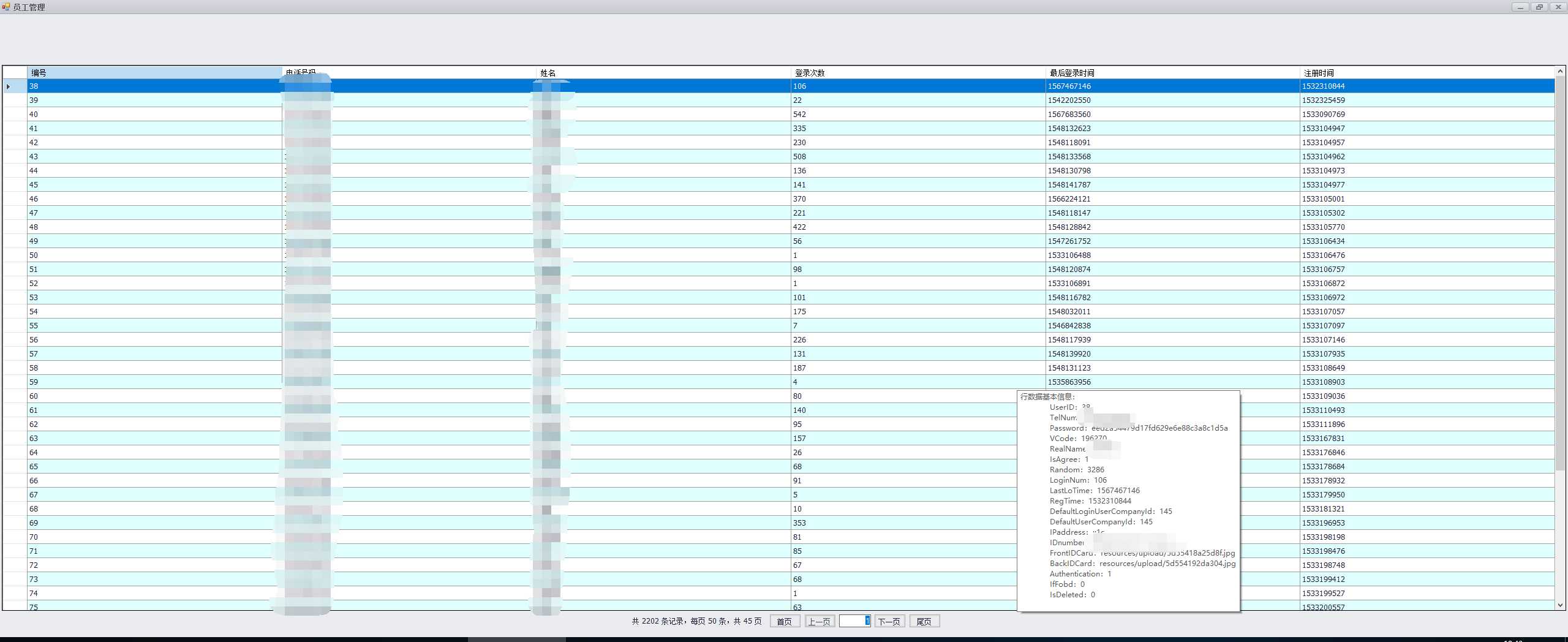This screenshot has height=642, width=1568.
Task: Select cell with 编号 39
Action: [154, 100]
